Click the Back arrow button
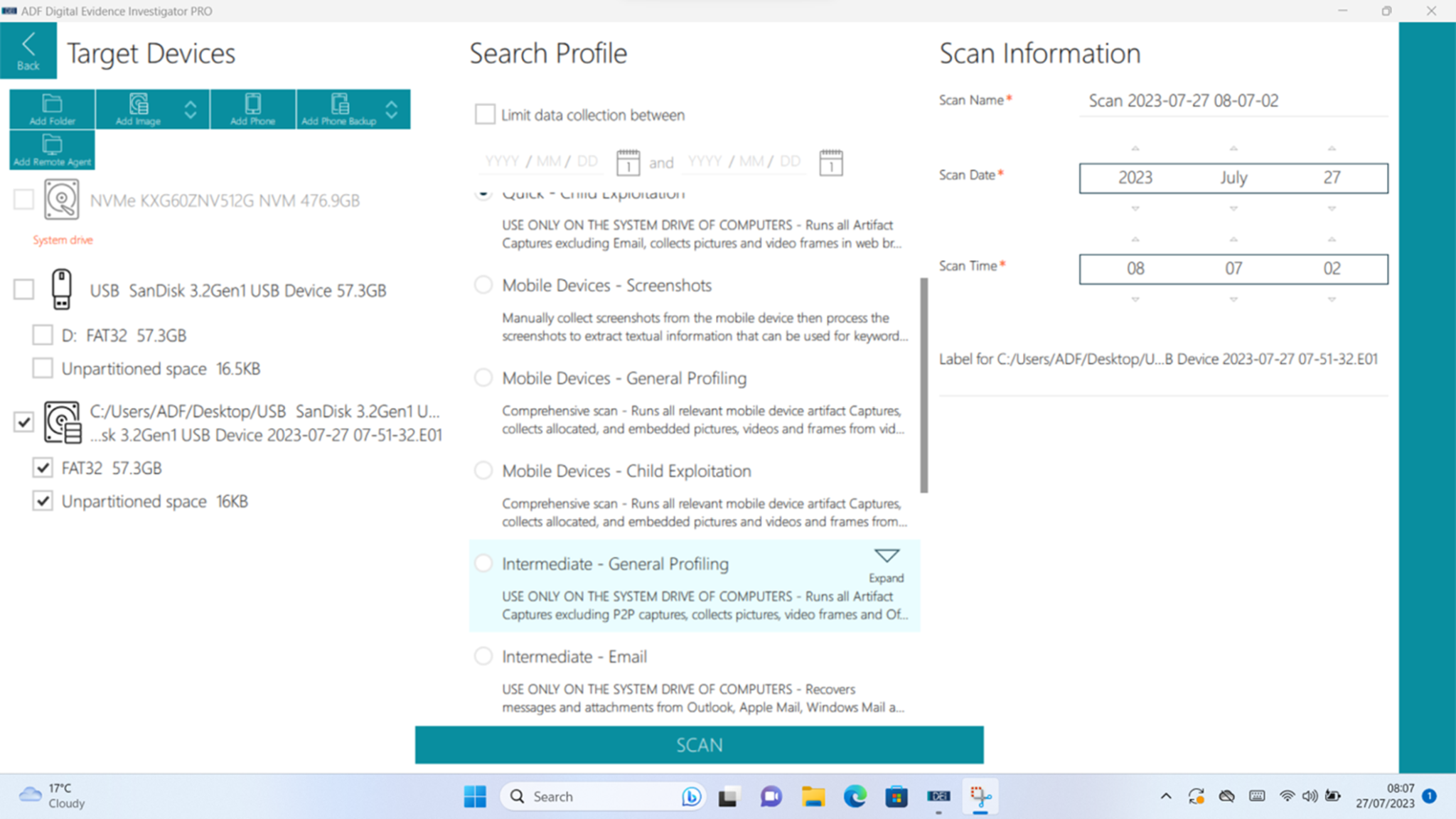Image resolution: width=1456 pixels, height=819 pixels. coord(28,50)
